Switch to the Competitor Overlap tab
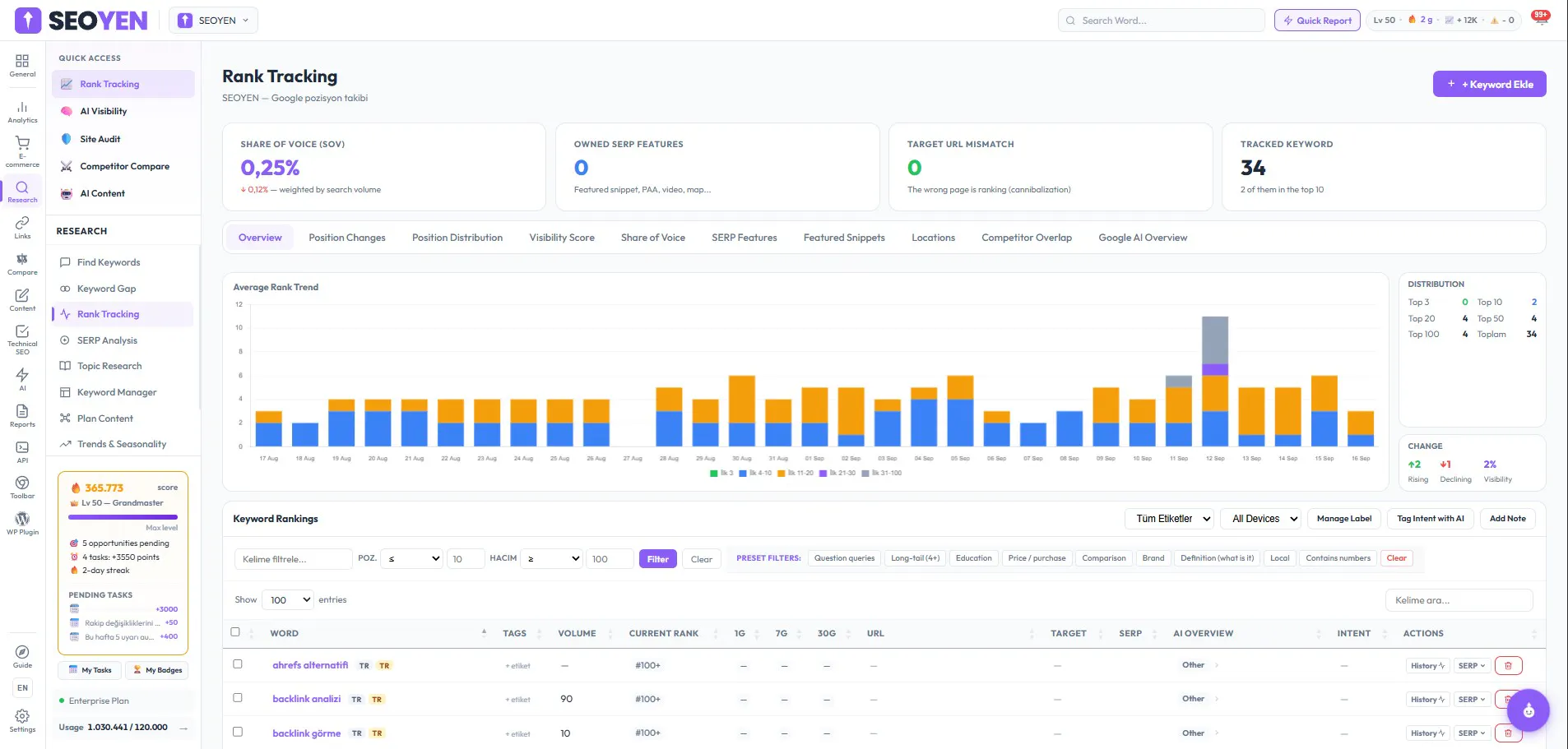Screen dimensions: 1568x749 (x=1027, y=238)
